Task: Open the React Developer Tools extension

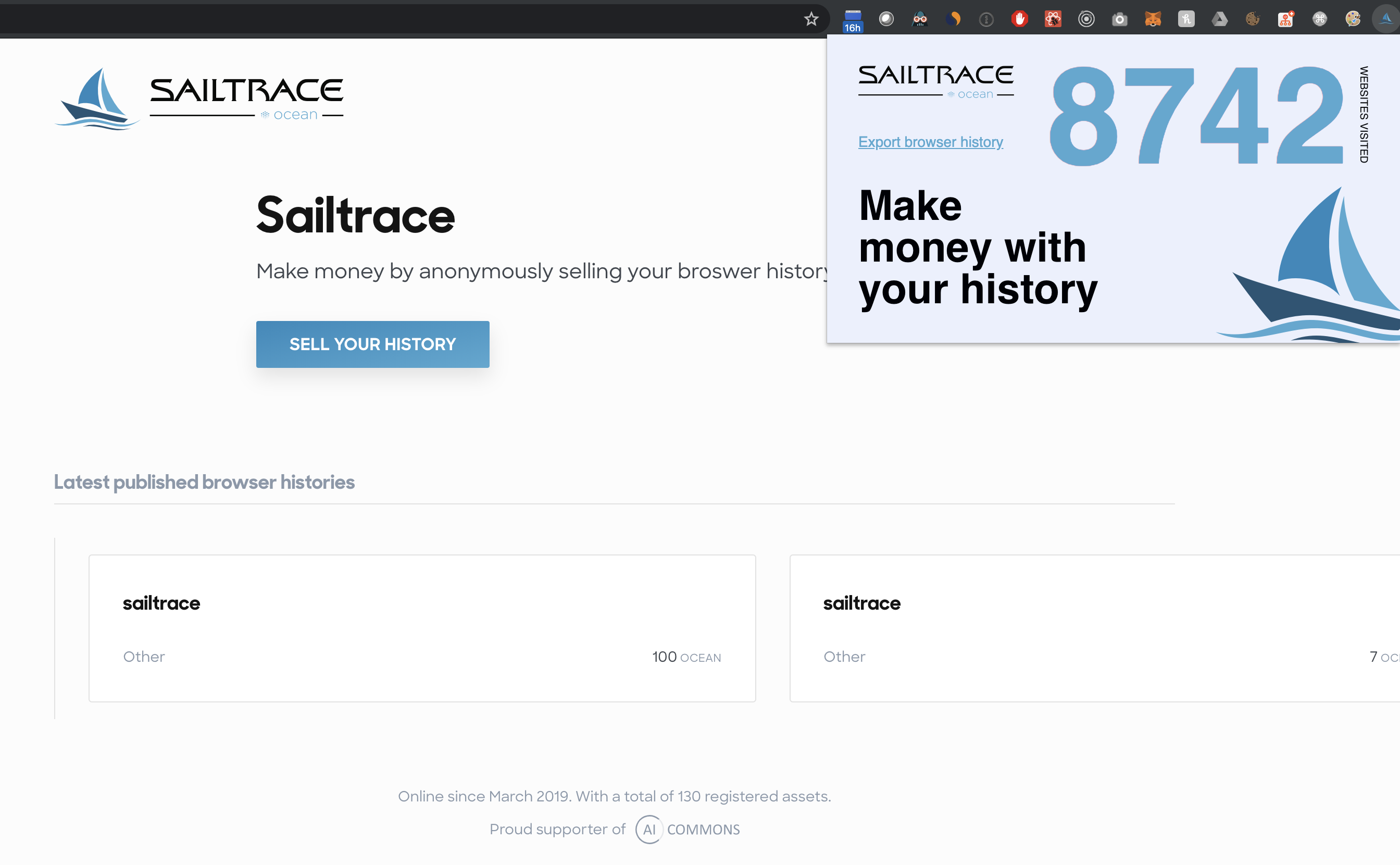Action: coord(1053,19)
